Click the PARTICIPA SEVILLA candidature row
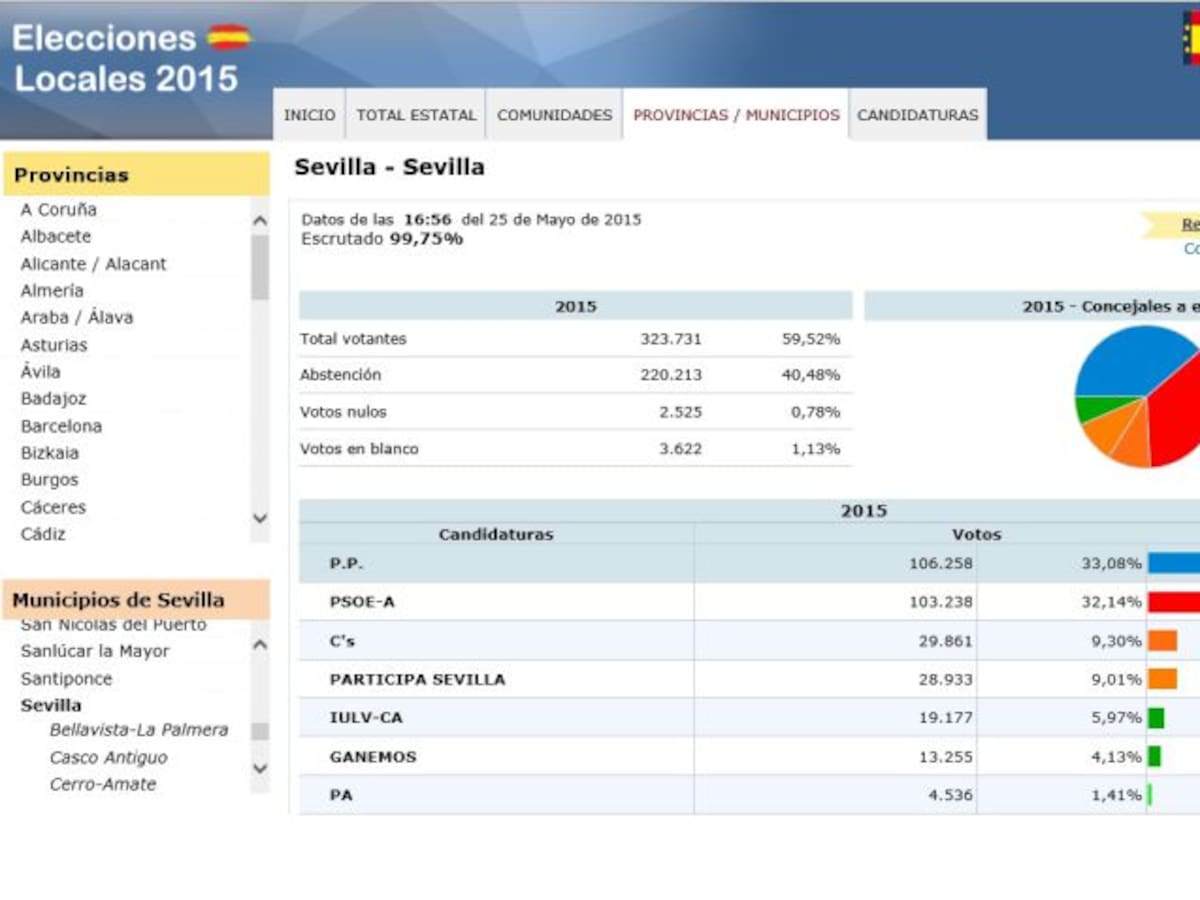1200x900 pixels. 417,680
